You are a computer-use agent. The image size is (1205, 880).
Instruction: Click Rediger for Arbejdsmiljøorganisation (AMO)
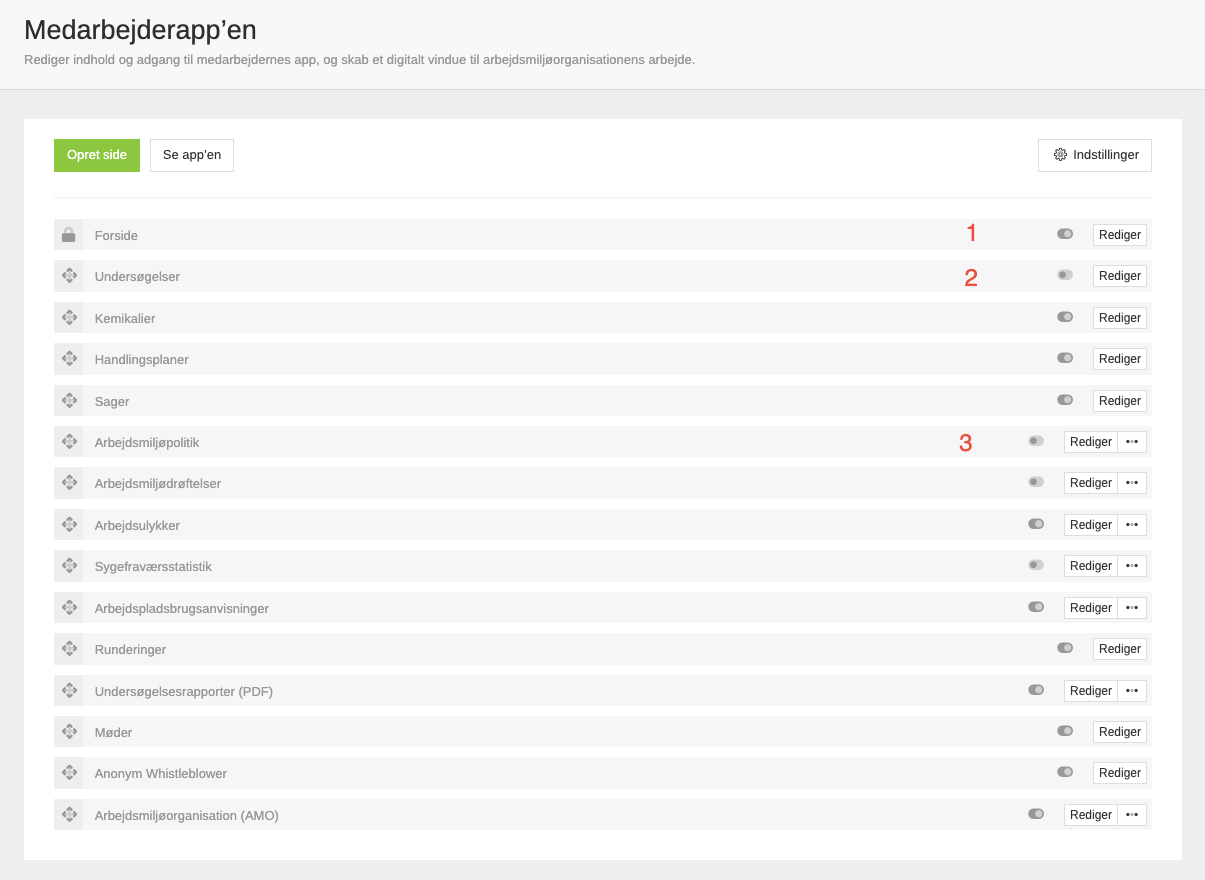coord(1091,815)
